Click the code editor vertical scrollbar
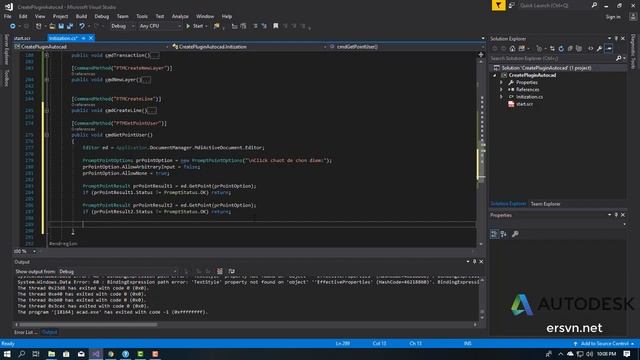Viewport: 640px width, 360px height. point(481,149)
